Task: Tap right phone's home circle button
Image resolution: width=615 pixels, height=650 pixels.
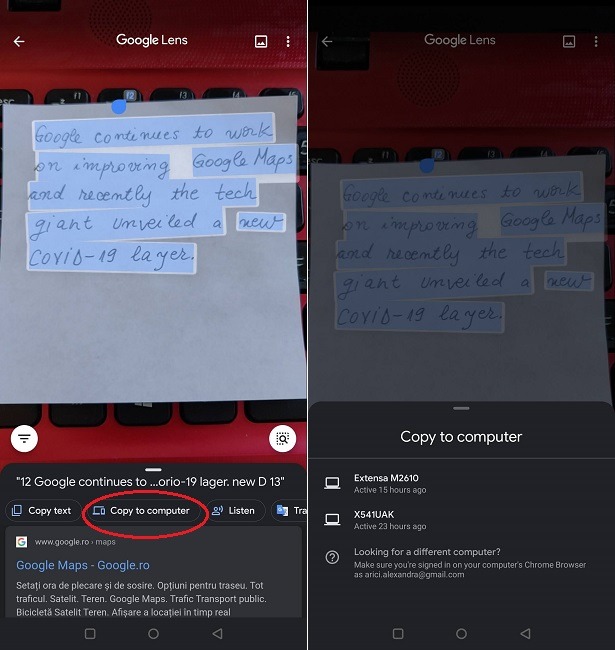Action: pyautogui.click(x=461, y=633)
